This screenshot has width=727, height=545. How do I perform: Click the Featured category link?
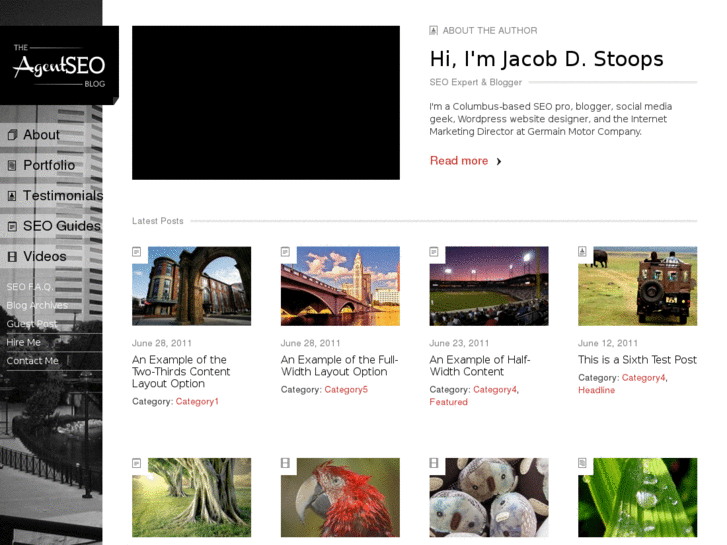coord(448,402)
